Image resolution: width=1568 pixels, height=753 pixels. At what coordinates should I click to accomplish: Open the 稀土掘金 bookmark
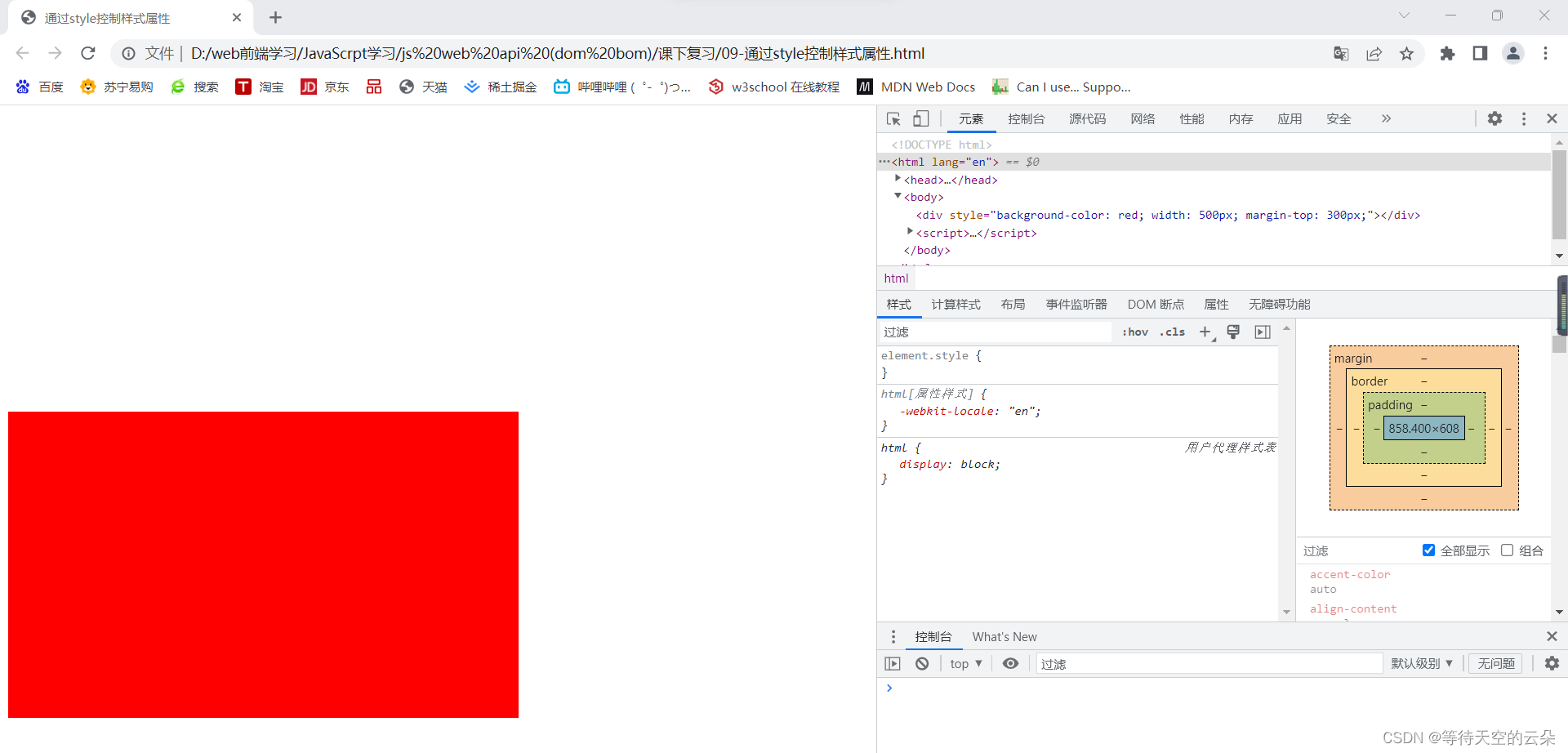click(x=500, y=87)
